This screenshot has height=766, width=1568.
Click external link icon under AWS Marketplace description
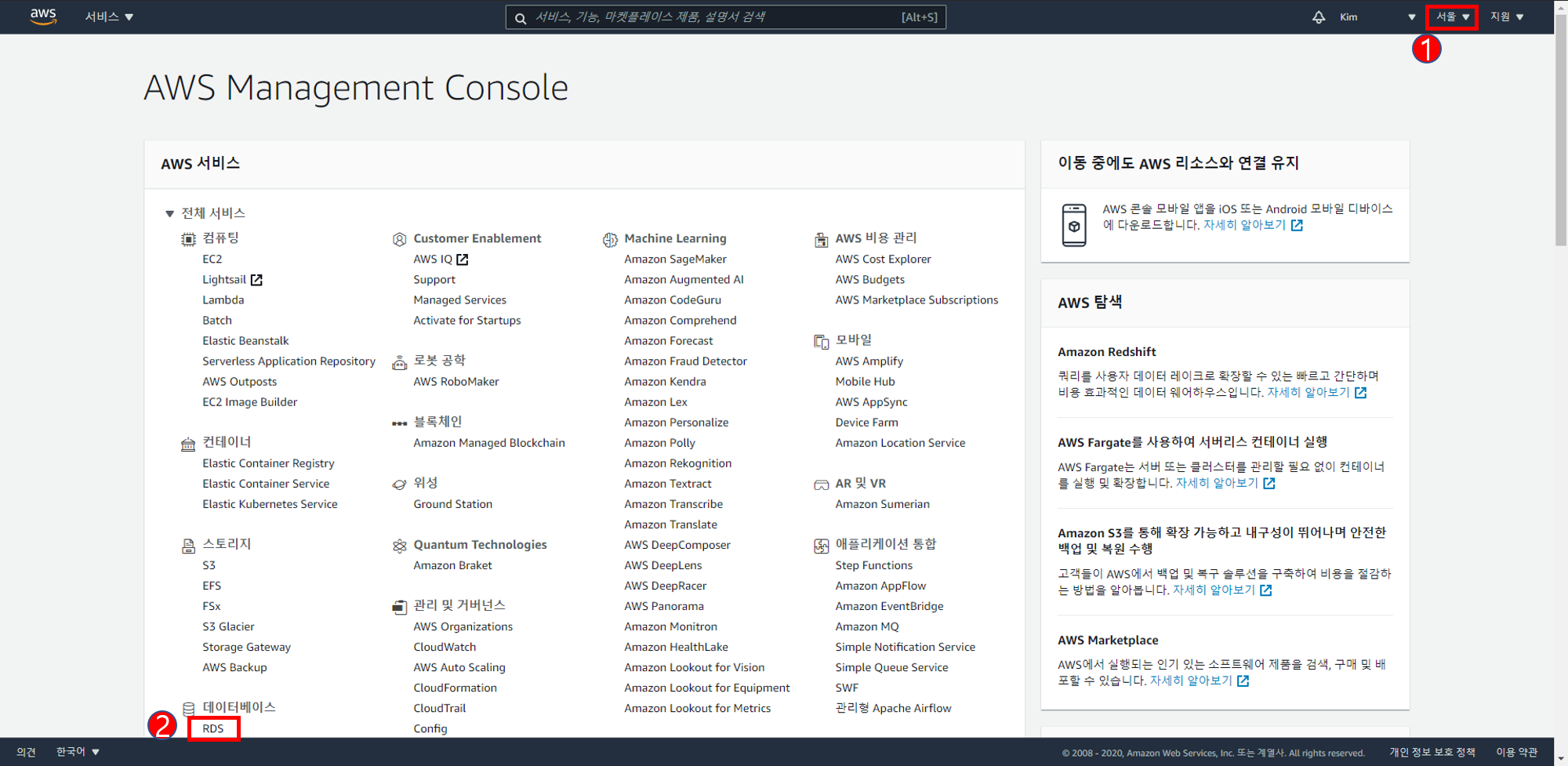click(1243, 681)
